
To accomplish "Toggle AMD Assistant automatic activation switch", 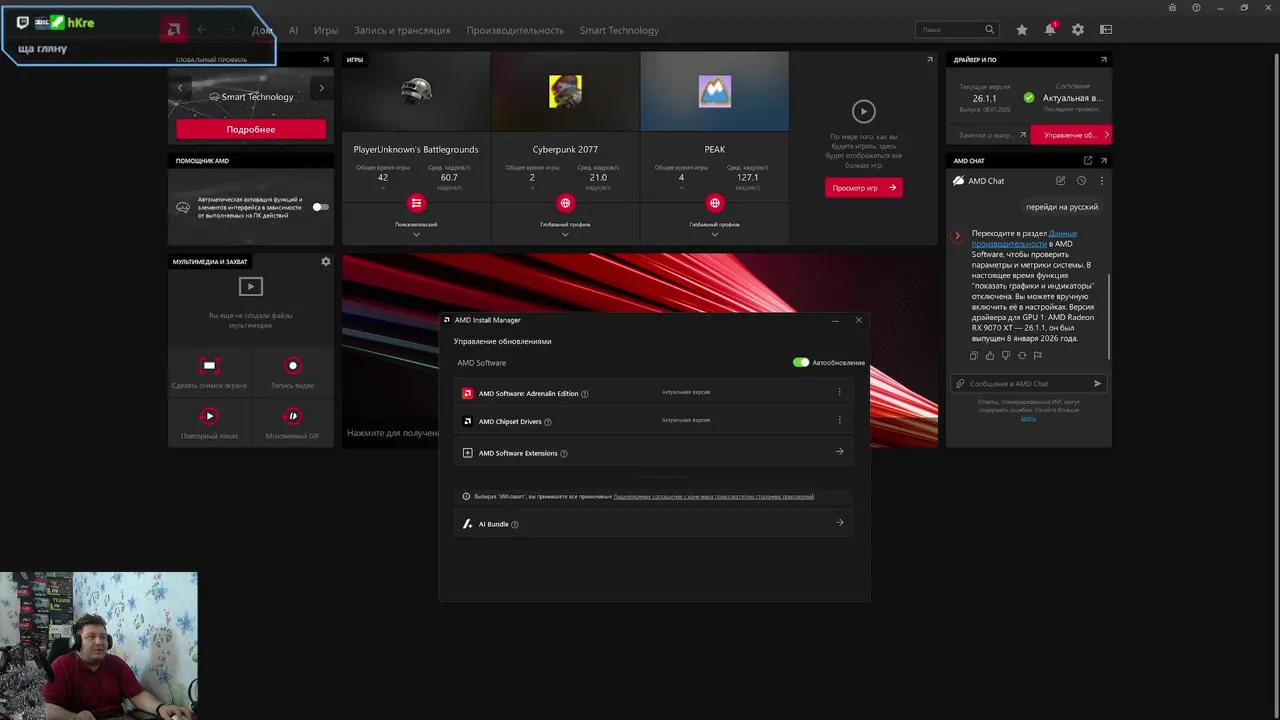I will (x=320, y=207).
